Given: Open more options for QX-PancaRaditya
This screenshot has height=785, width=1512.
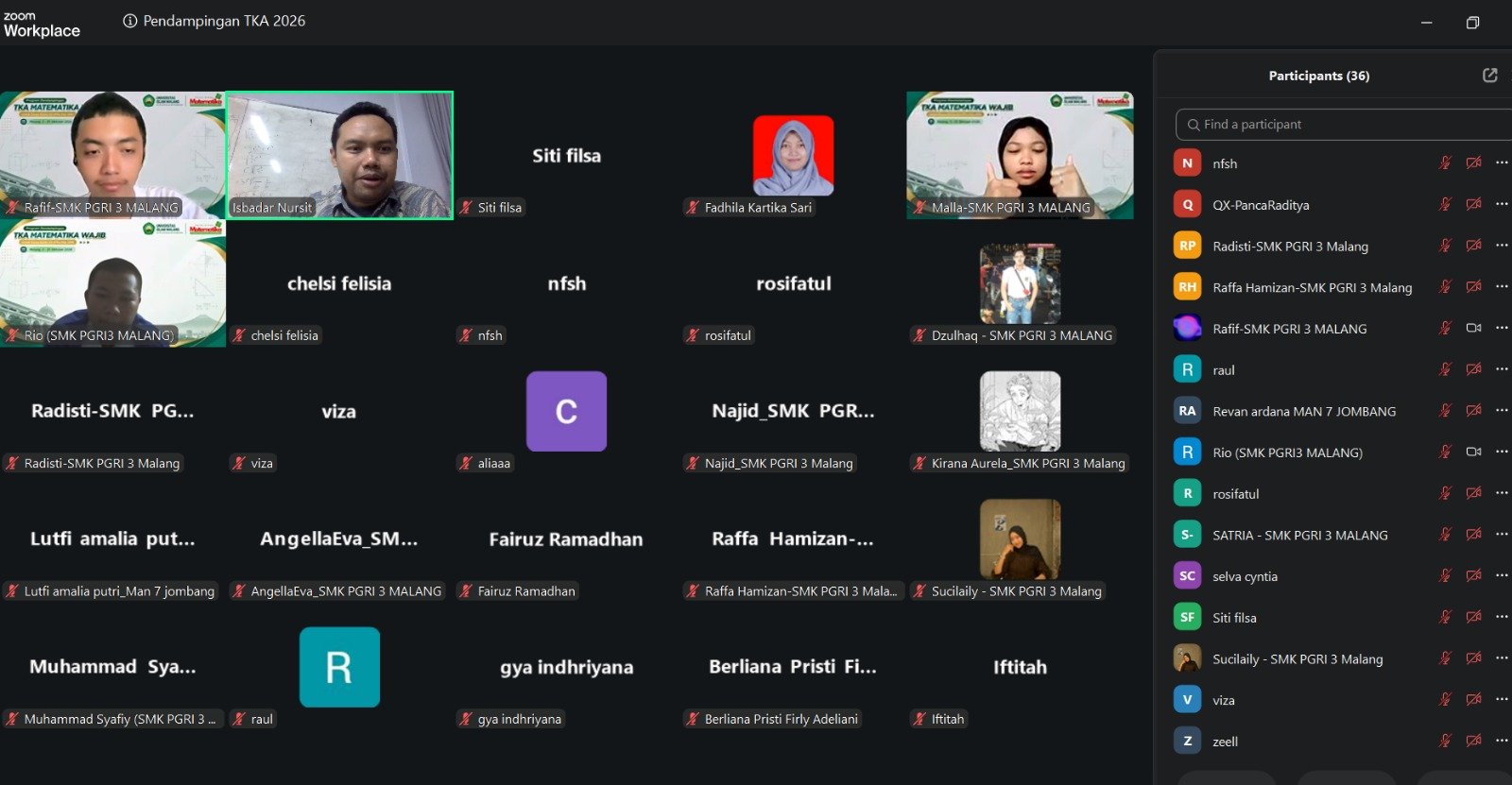Looking at the screenshot, I should (x=1502, y=204).
